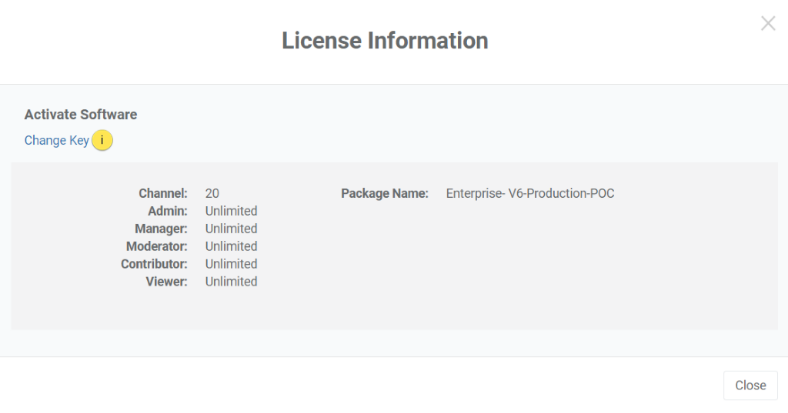This screenshot has height=413, width=788.
Task: Select the Viewer label
Action: click(166, 282)
